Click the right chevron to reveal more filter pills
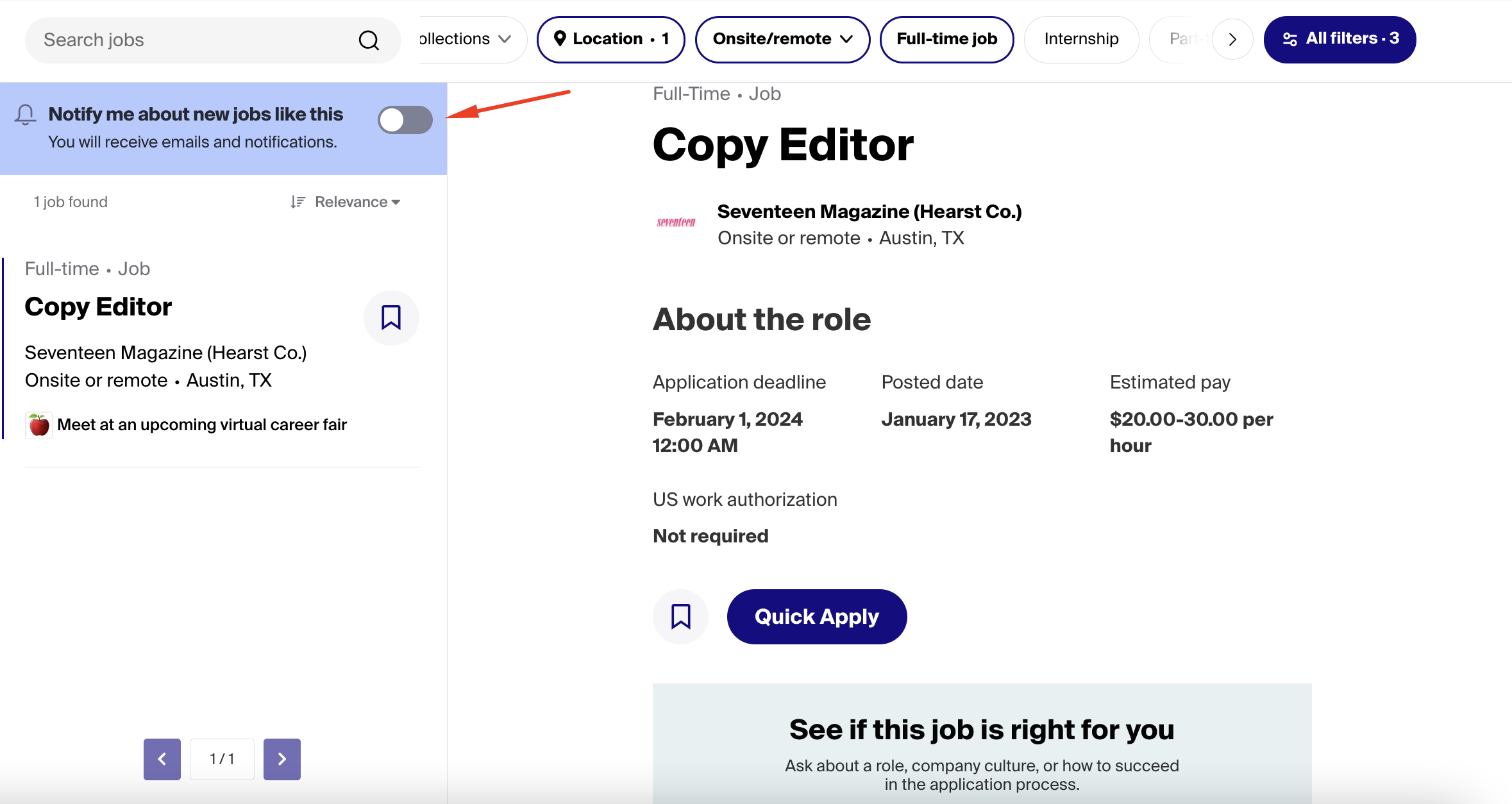The image size is (1512, 804). pos(1232,39)
